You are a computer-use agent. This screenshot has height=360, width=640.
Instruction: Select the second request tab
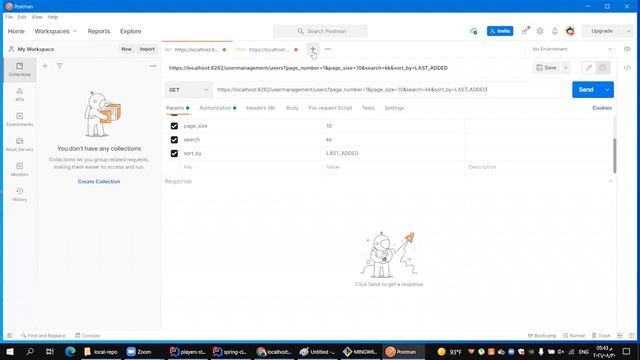267,49
